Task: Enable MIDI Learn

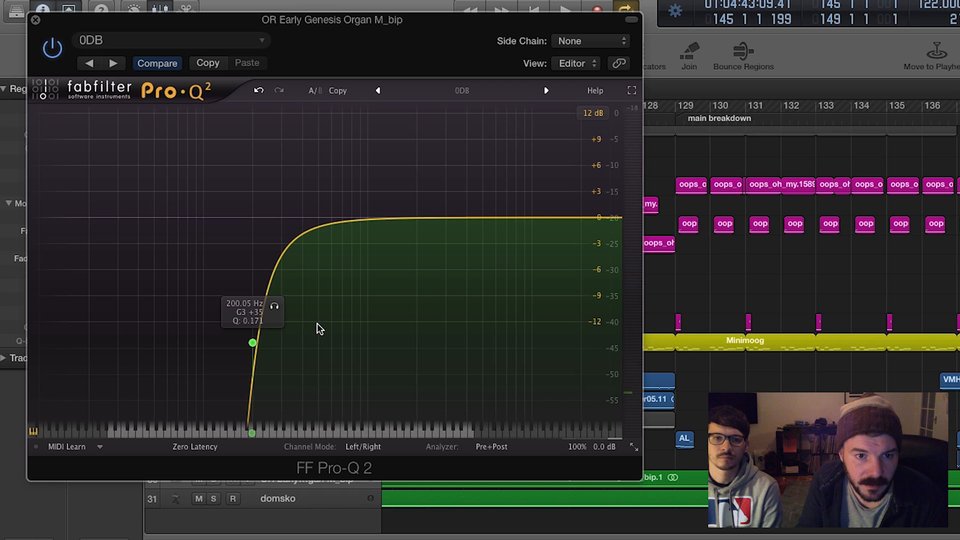Action: tap(67, 447)
